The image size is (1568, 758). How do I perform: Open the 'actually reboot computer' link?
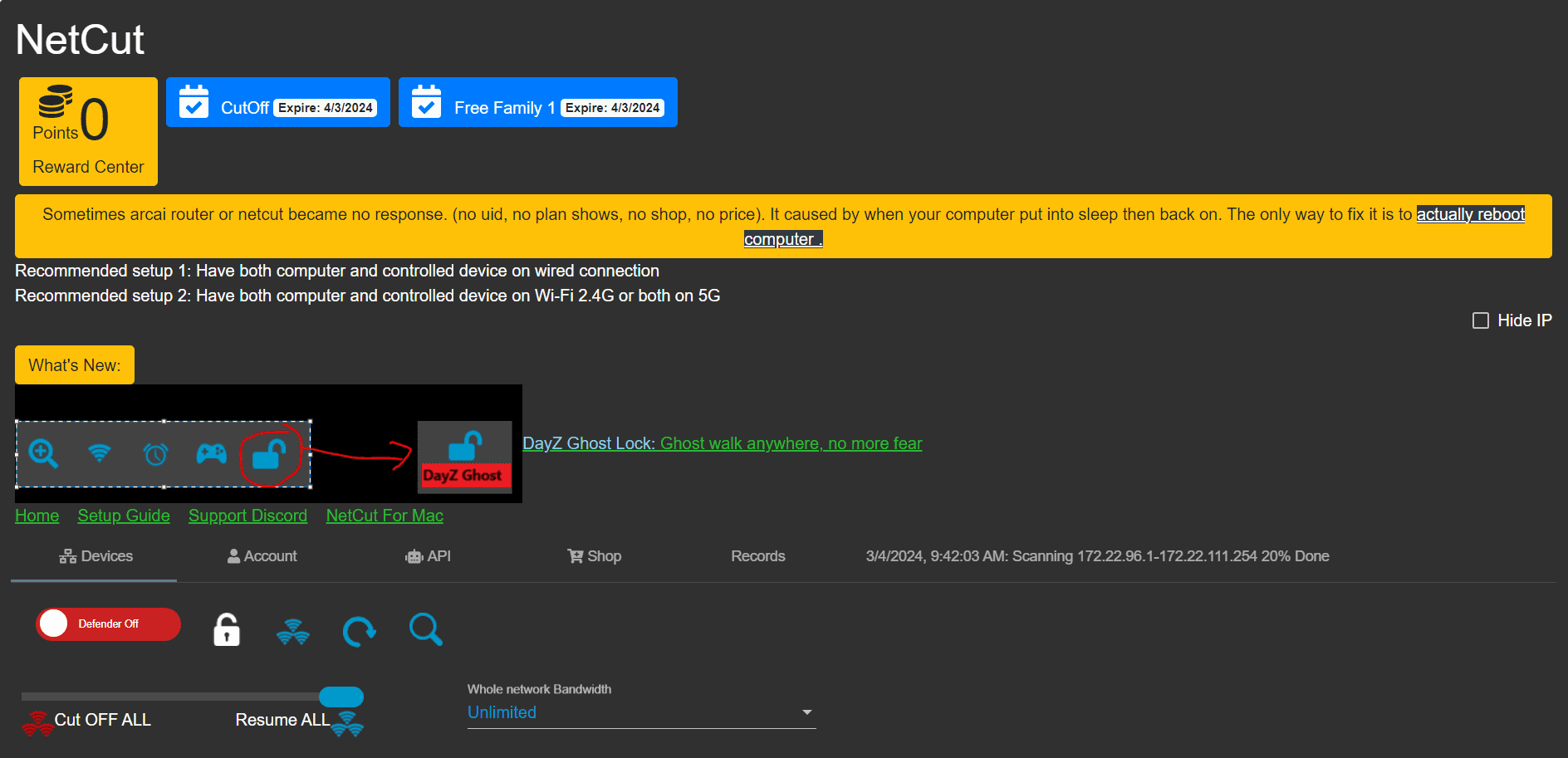pos(1470,214)
